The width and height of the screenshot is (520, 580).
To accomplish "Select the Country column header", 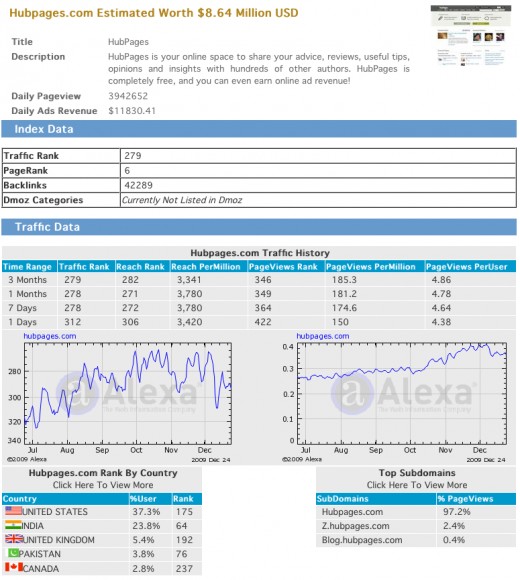I will tap(65, 499).
